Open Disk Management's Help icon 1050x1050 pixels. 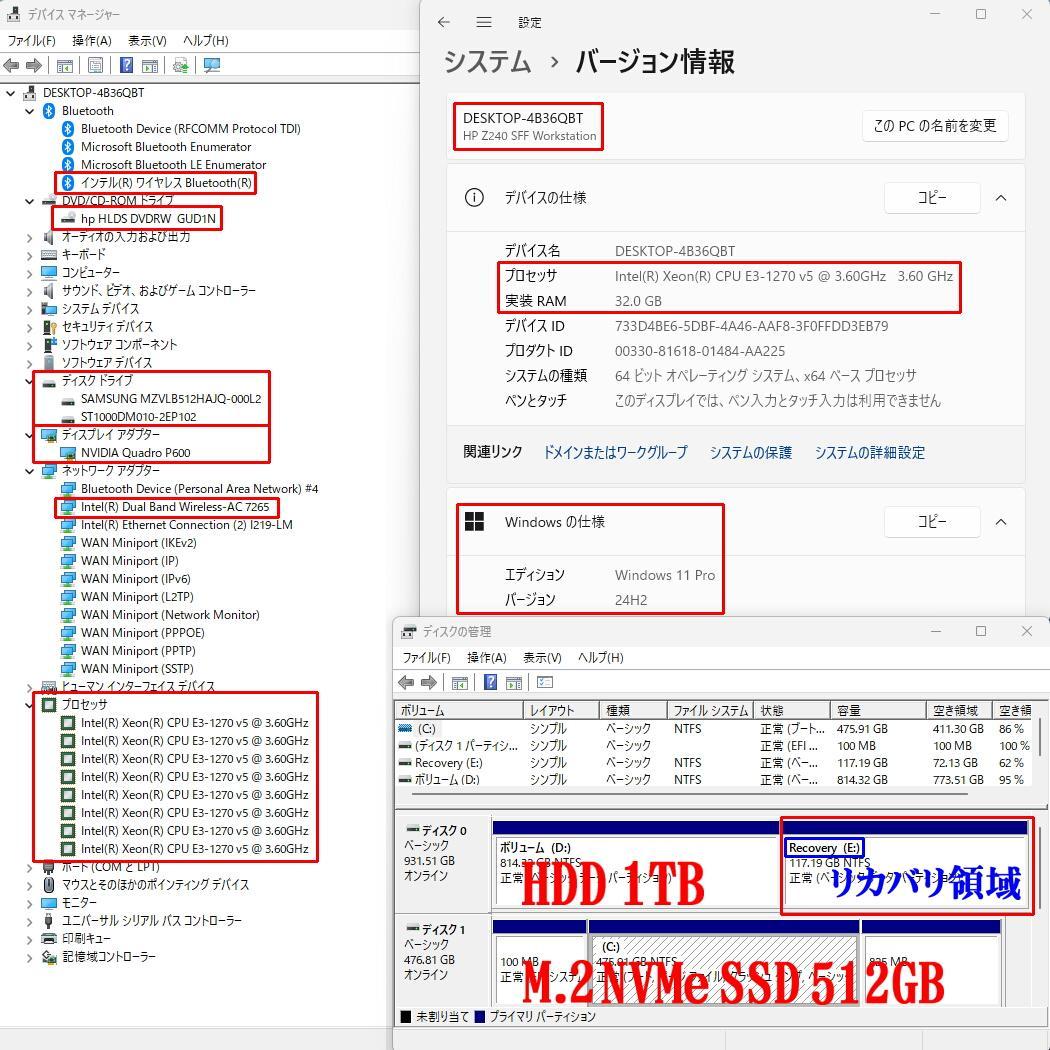coord(489,682)
